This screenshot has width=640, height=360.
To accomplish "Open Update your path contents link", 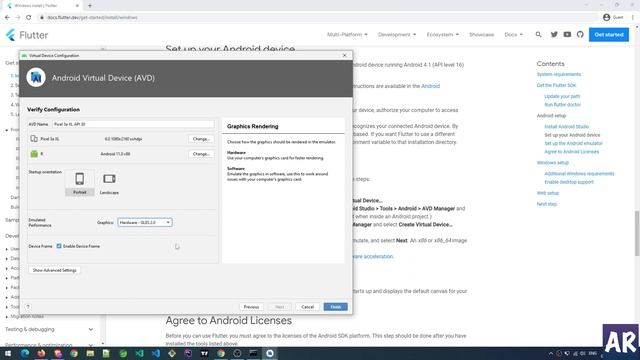I will pyautogui.click(x=562, y=96).
